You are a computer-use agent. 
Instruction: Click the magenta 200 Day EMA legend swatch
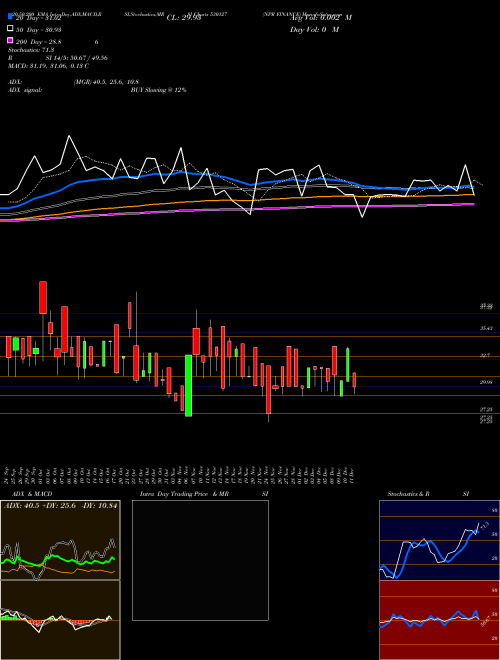click(11, 40)
